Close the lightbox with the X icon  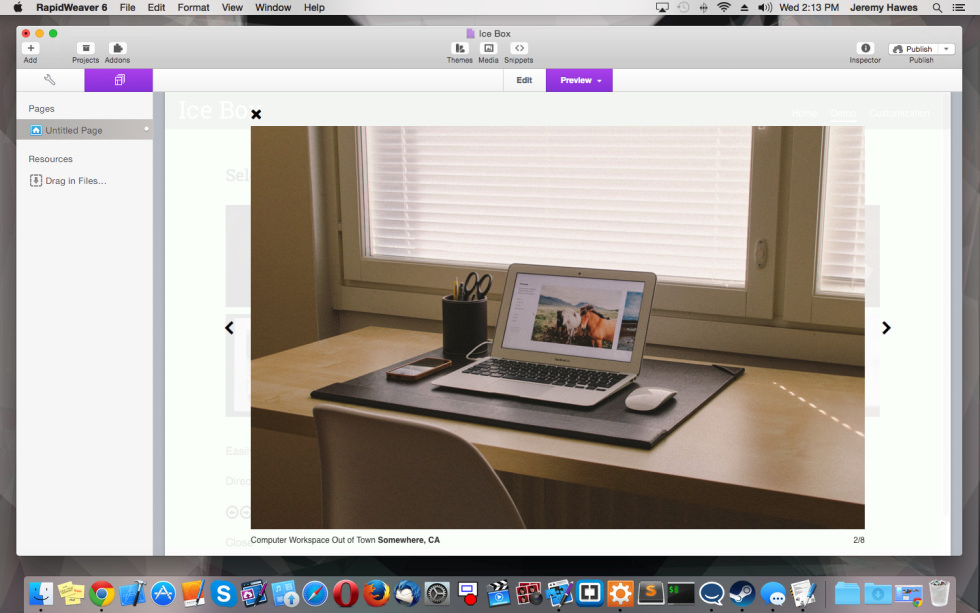[256, 114]
